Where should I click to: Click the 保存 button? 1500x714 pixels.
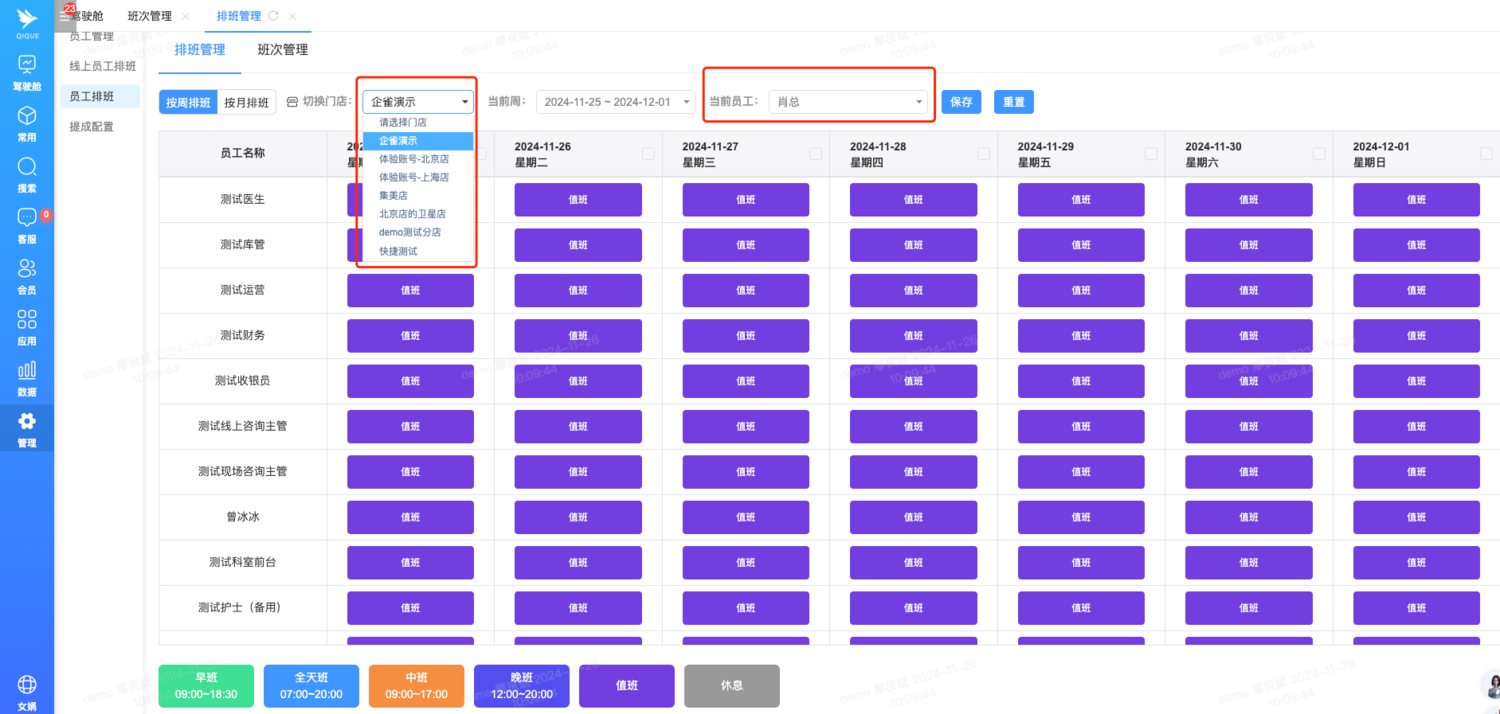pyautogui.click(x=961, y=102)
